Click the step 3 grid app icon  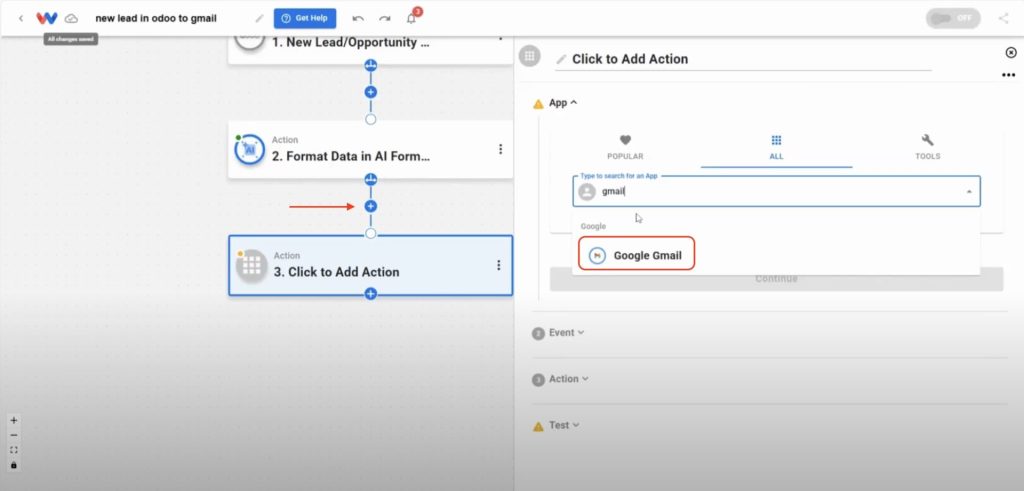coord(252,266)
